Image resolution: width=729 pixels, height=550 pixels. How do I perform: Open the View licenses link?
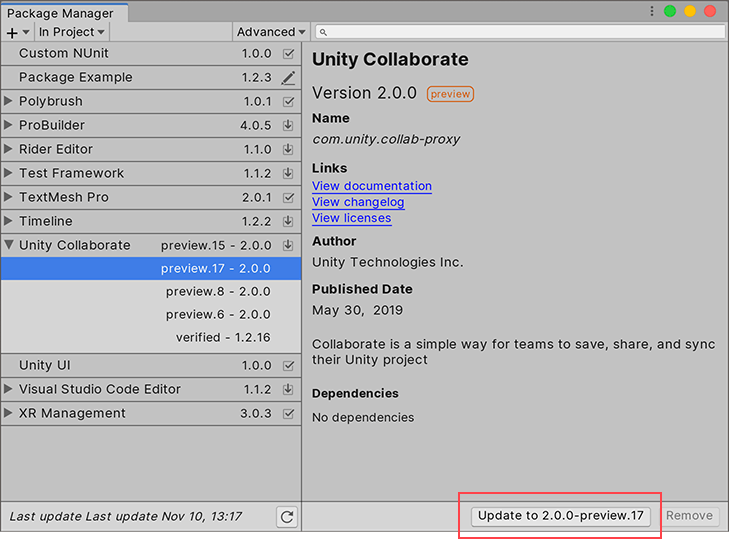pyautogui.click(x=351, y=218)
